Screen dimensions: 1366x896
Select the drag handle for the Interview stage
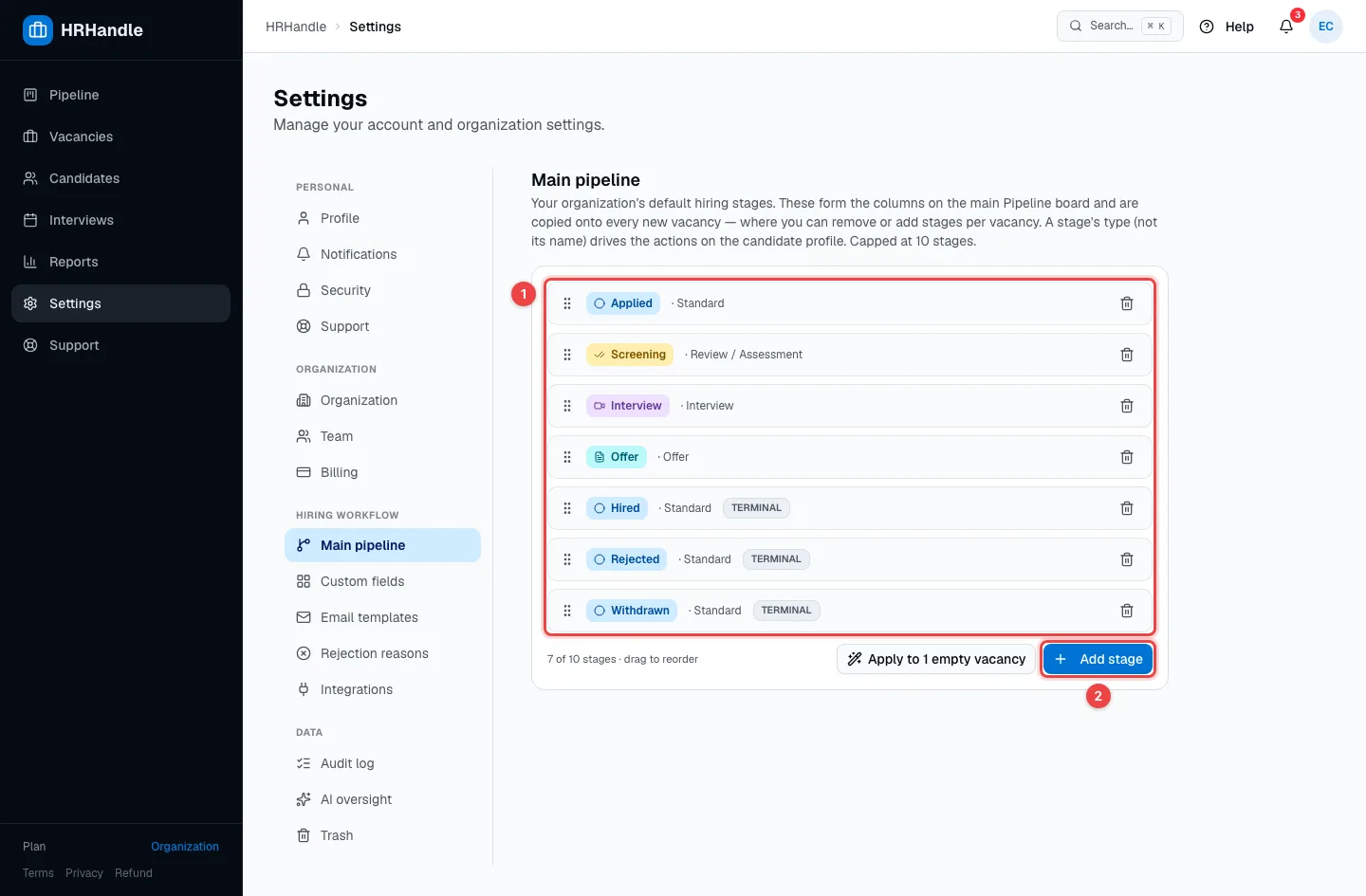coord(567,406)
